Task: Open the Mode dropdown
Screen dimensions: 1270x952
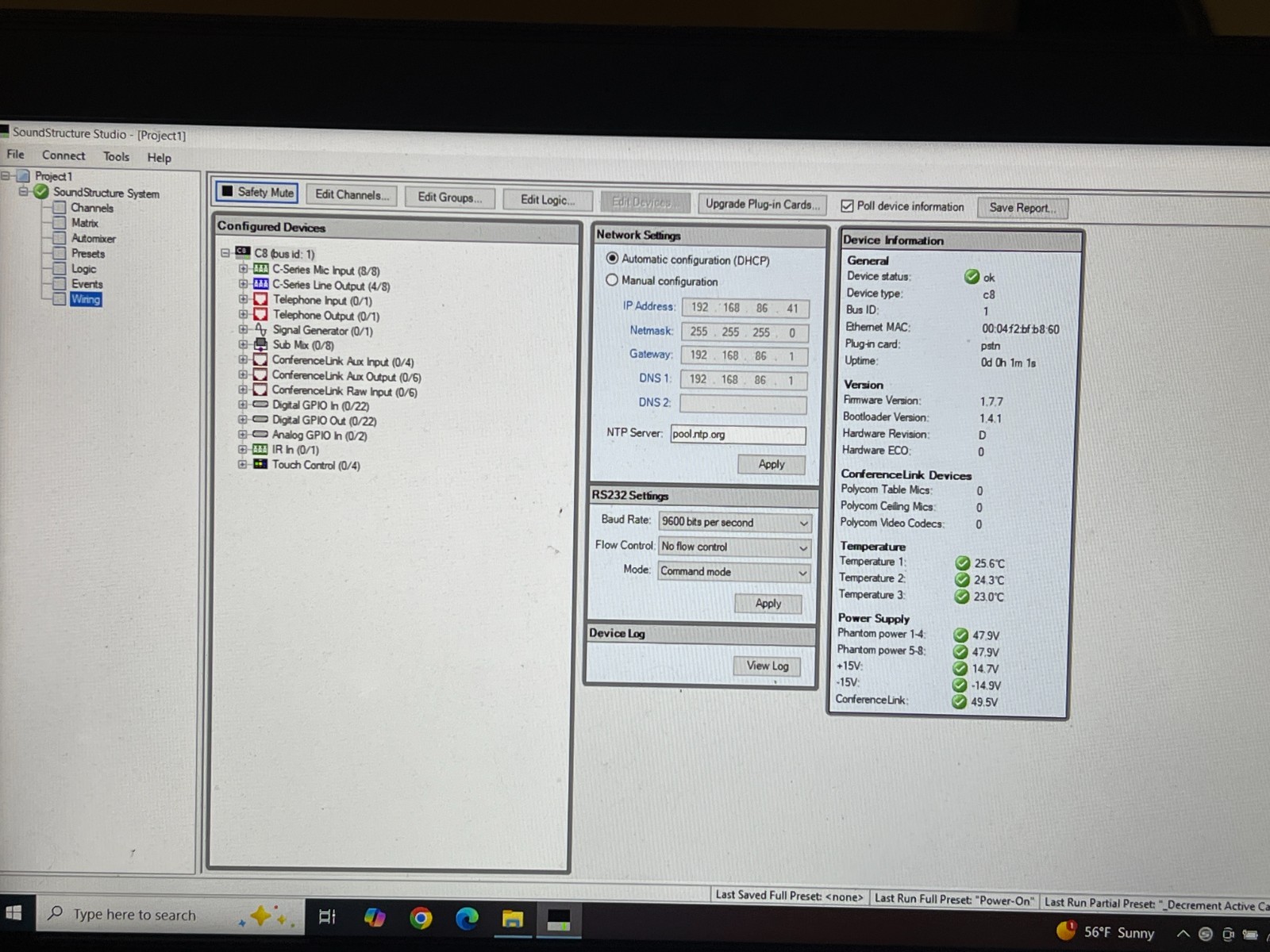Action: (x=734, y=571)
